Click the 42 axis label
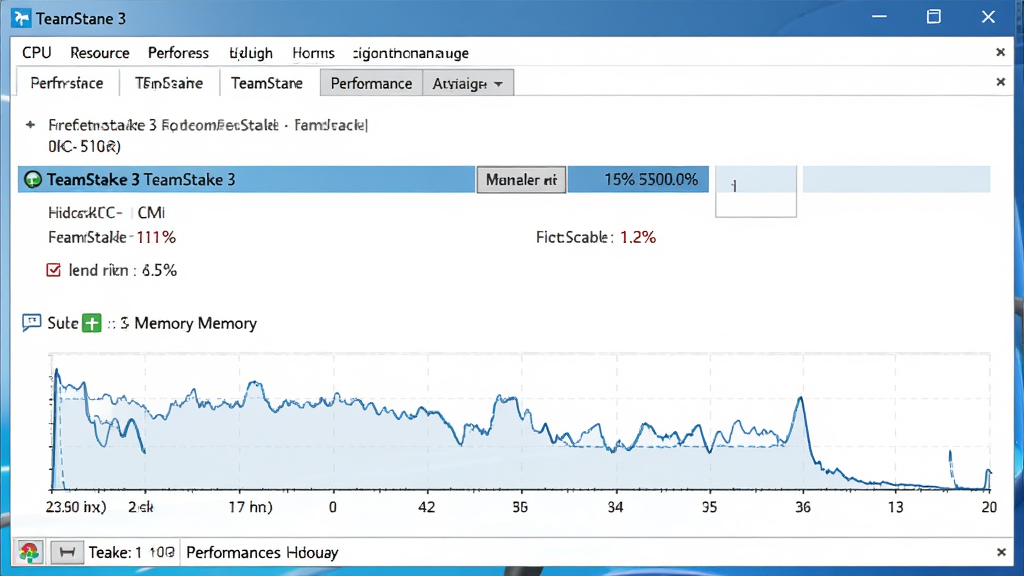The height and width of the screenshot is (576, 1024). [x=426, y=507]
